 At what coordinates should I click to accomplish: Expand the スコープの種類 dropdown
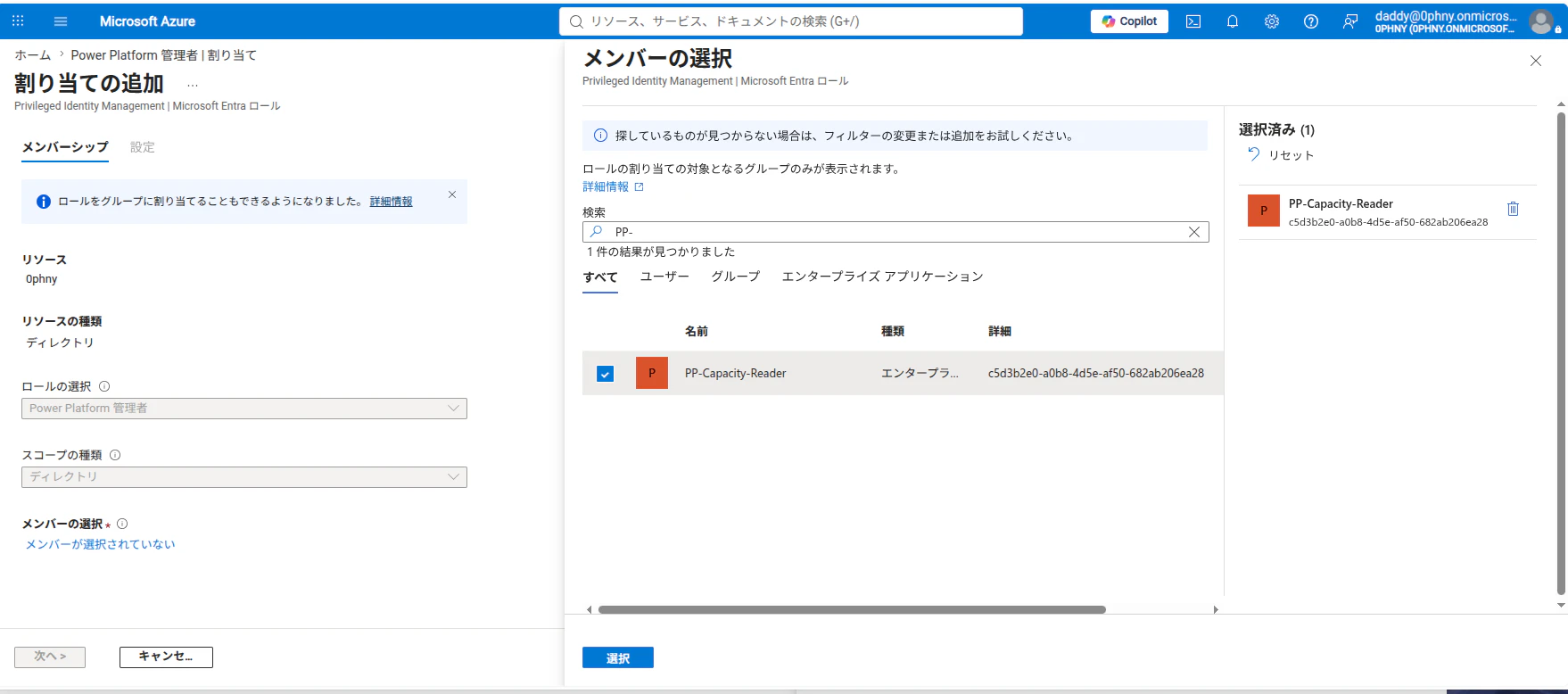tap(244, 477)
